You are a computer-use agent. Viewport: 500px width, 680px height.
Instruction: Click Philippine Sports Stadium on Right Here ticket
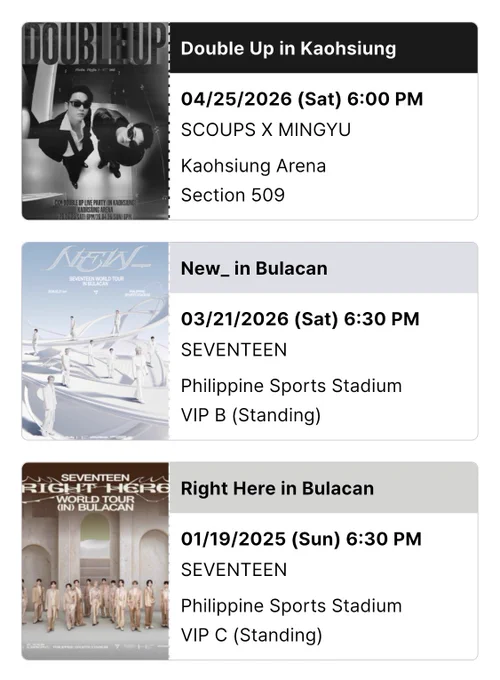click(x=291, y=605)
